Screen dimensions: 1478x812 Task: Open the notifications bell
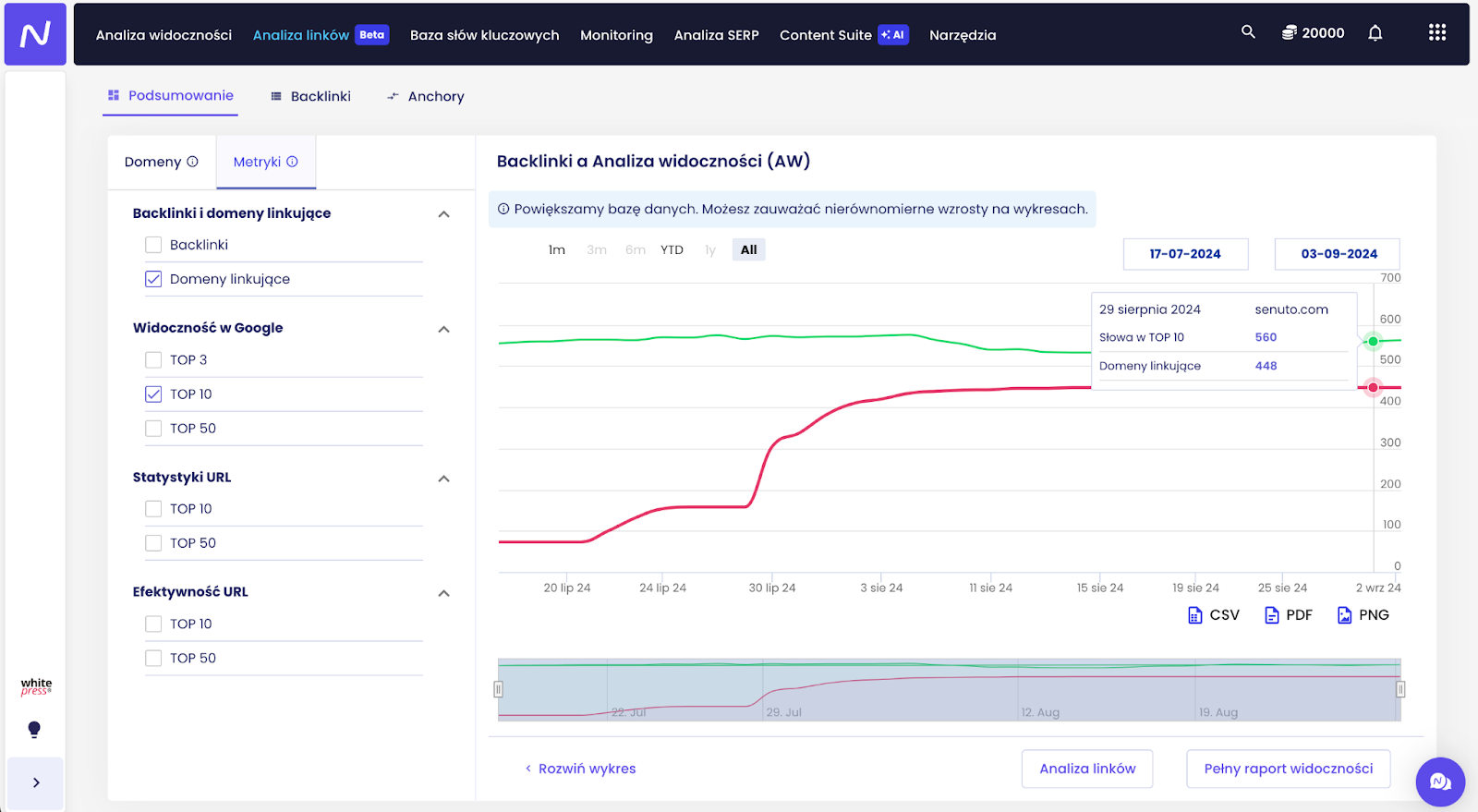click(1375, 33)
